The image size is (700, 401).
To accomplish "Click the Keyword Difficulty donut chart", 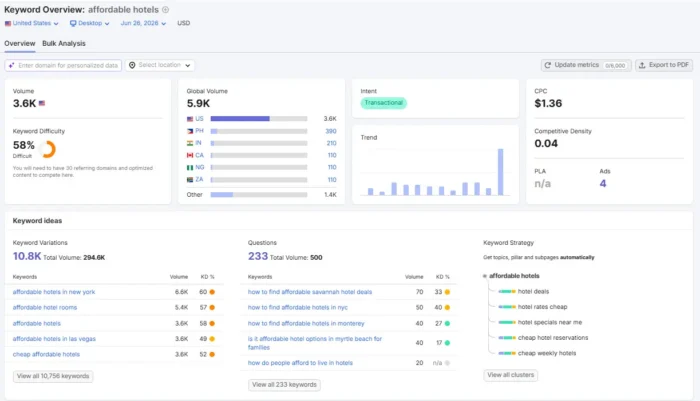I will [48, 149].
